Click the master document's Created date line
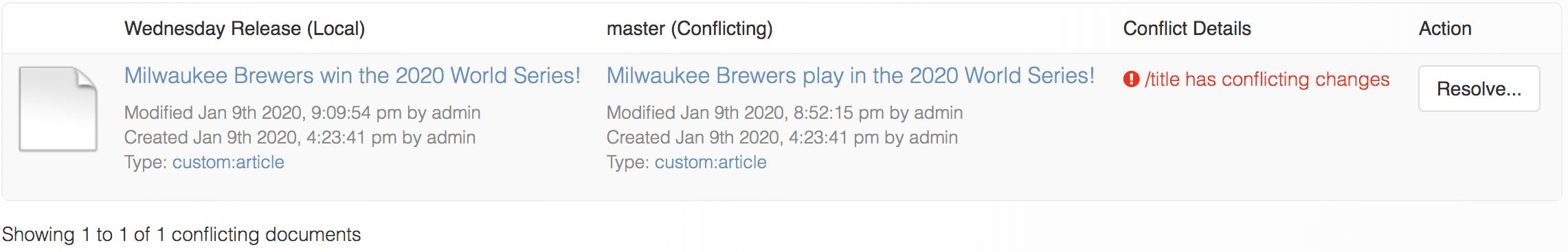 (x=782, y=137)
